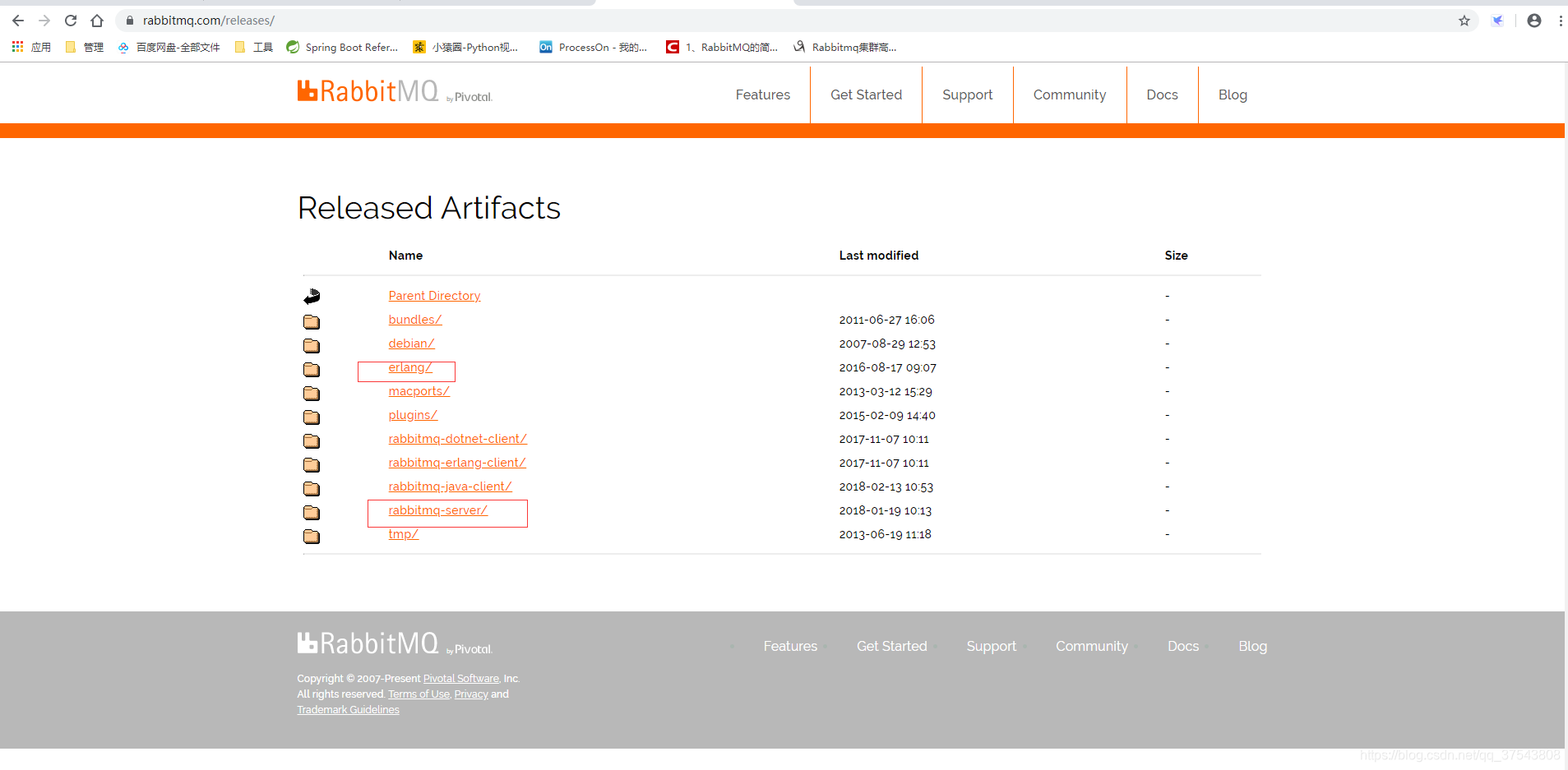The height and width of the screenshot is (770, 1568).
Task: Click the folder icon beside erlang/
Action: [312, 369]
